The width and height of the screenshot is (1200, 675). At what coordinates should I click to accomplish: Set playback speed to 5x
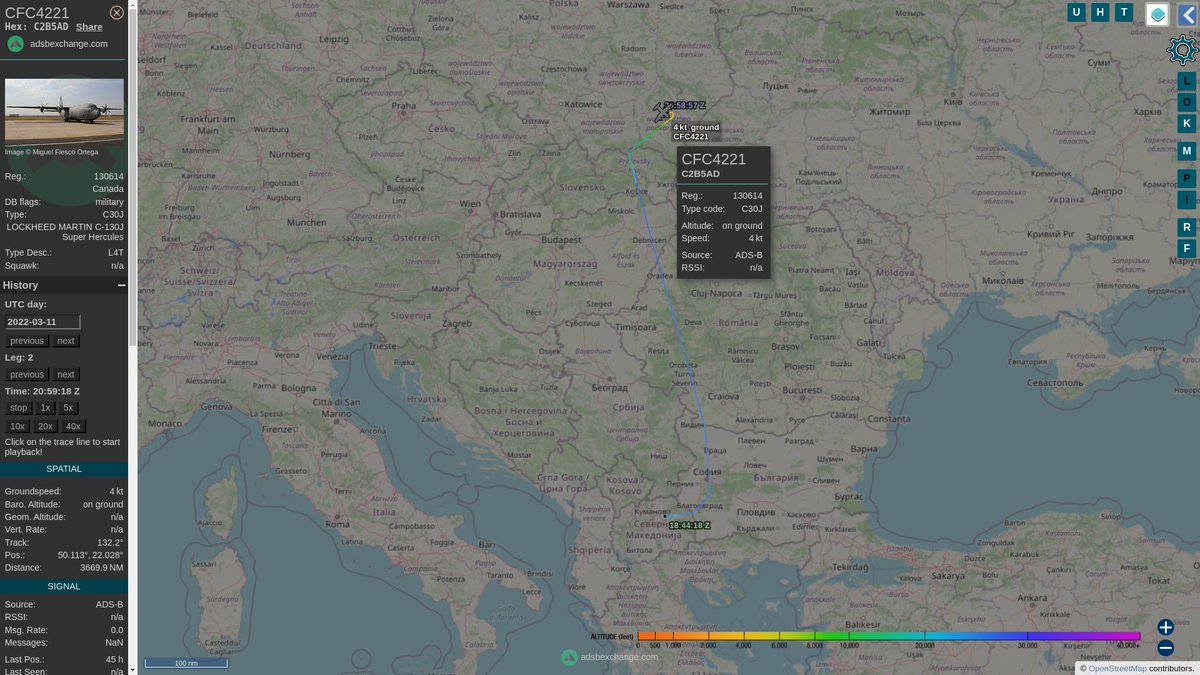[69, 408]
